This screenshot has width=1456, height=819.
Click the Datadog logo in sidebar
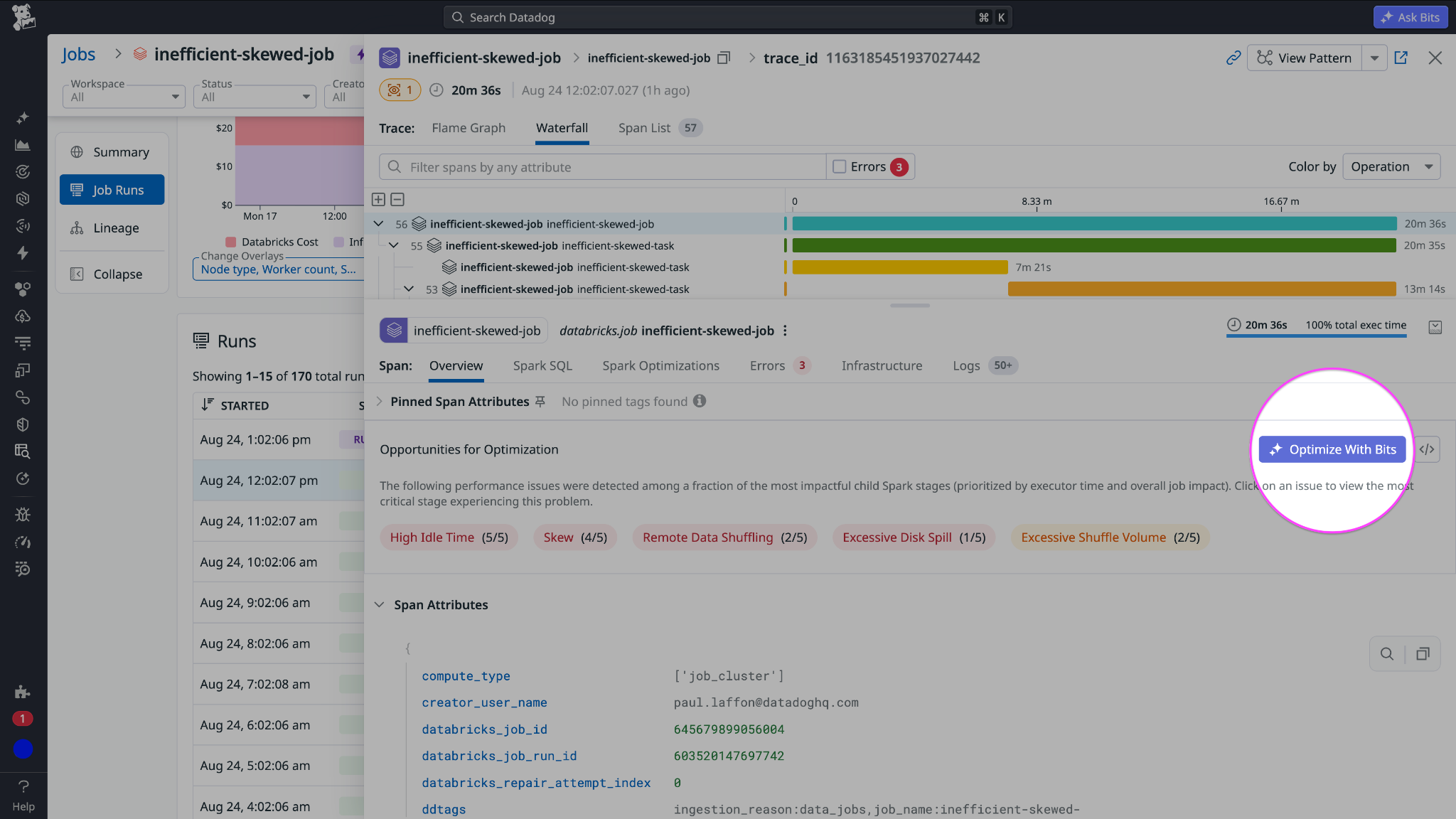click(x=23, y=17)
